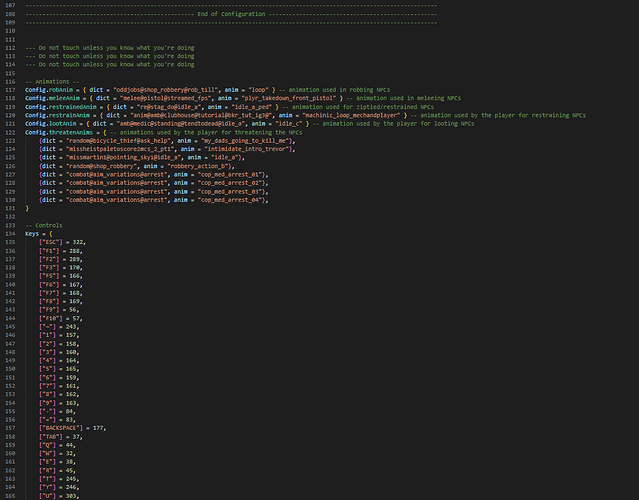Click the "machinic_loop_mechandplayer" string
Viewport: 639px width, 500px height.
351,115
